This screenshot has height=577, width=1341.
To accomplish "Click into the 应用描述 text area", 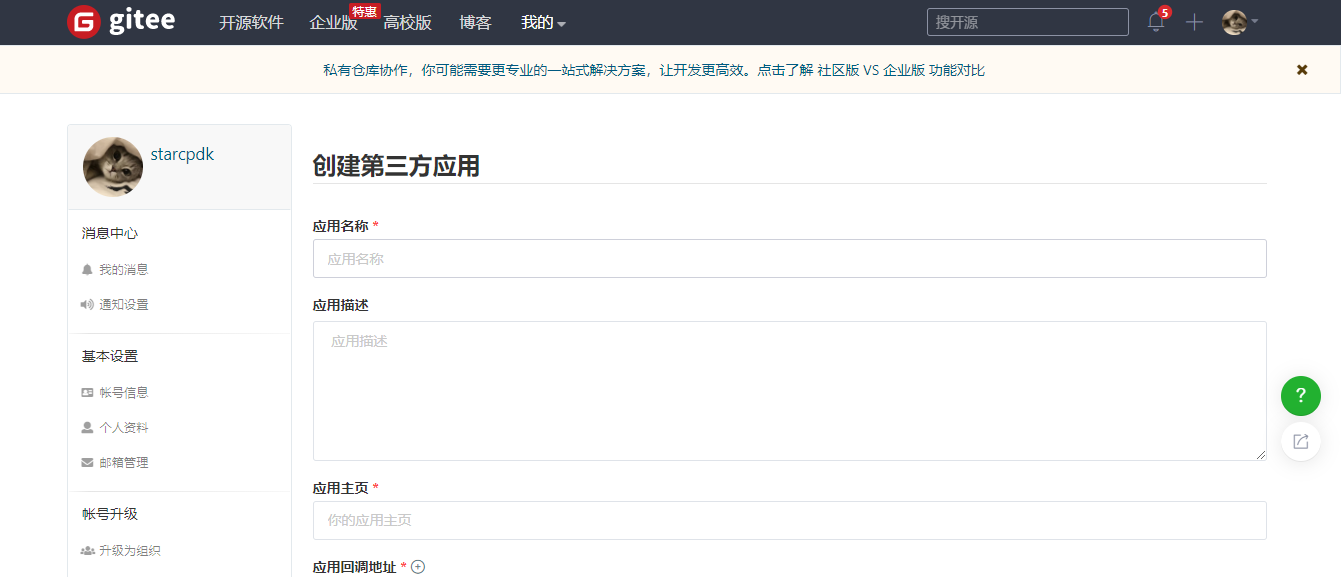I will (x=789, y=391).
